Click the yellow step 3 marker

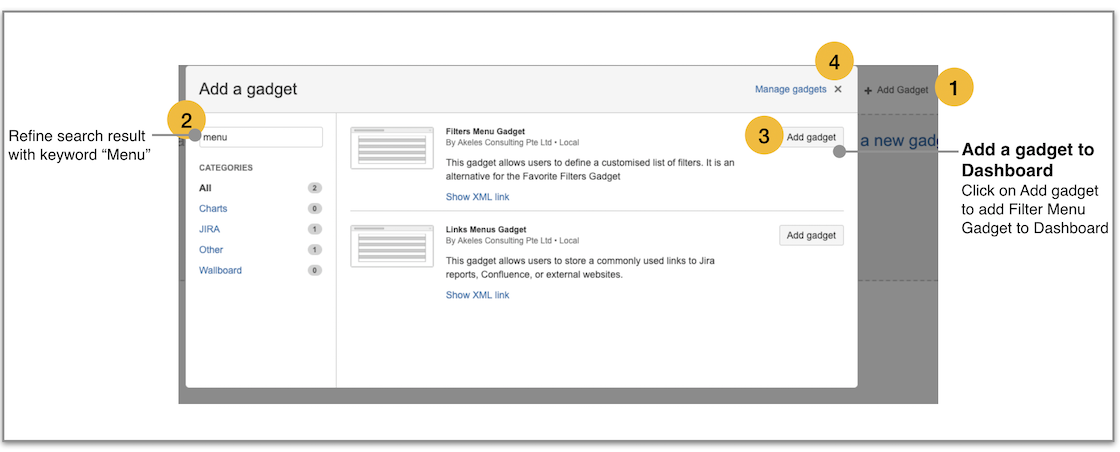coord(764,137)
